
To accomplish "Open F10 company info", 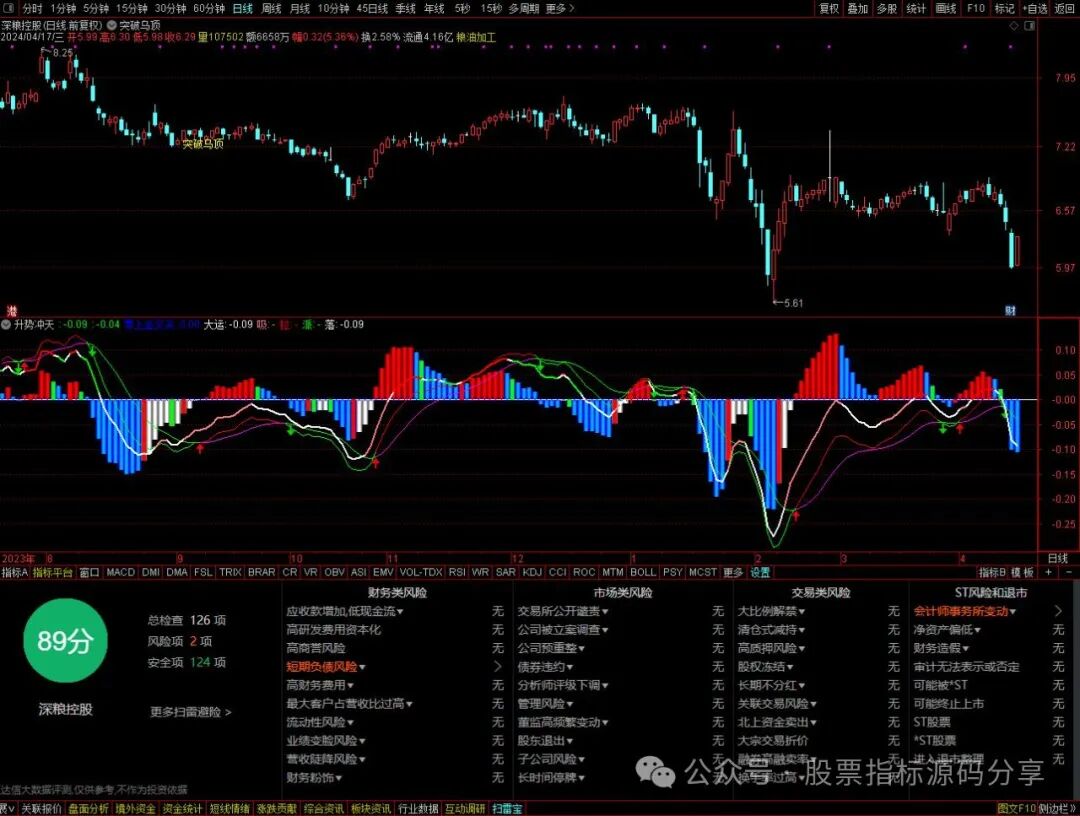I will pos(976,8).
